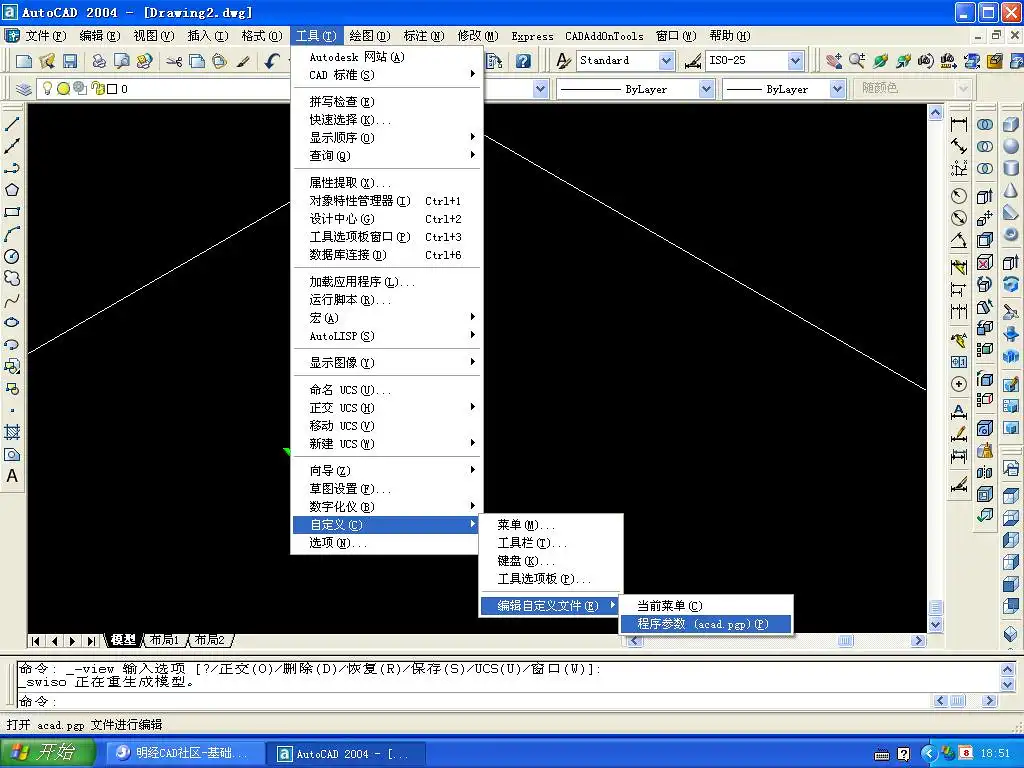The width and height of the screenshot is (1024, 768).
Task: Expand the CAD 标准 submenu
Action: click(x=387, y=75)
